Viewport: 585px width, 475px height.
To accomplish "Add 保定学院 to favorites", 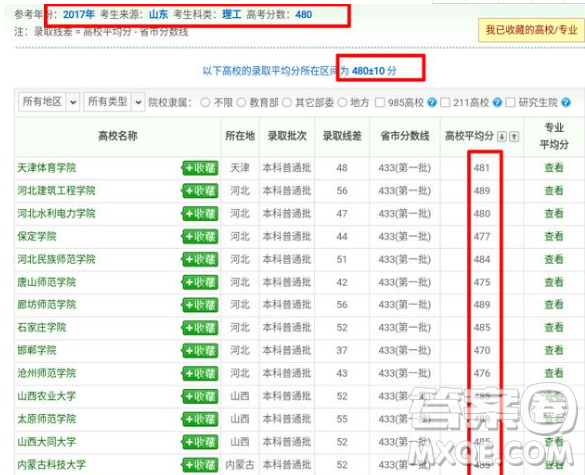I will click(x=200, y=237).
